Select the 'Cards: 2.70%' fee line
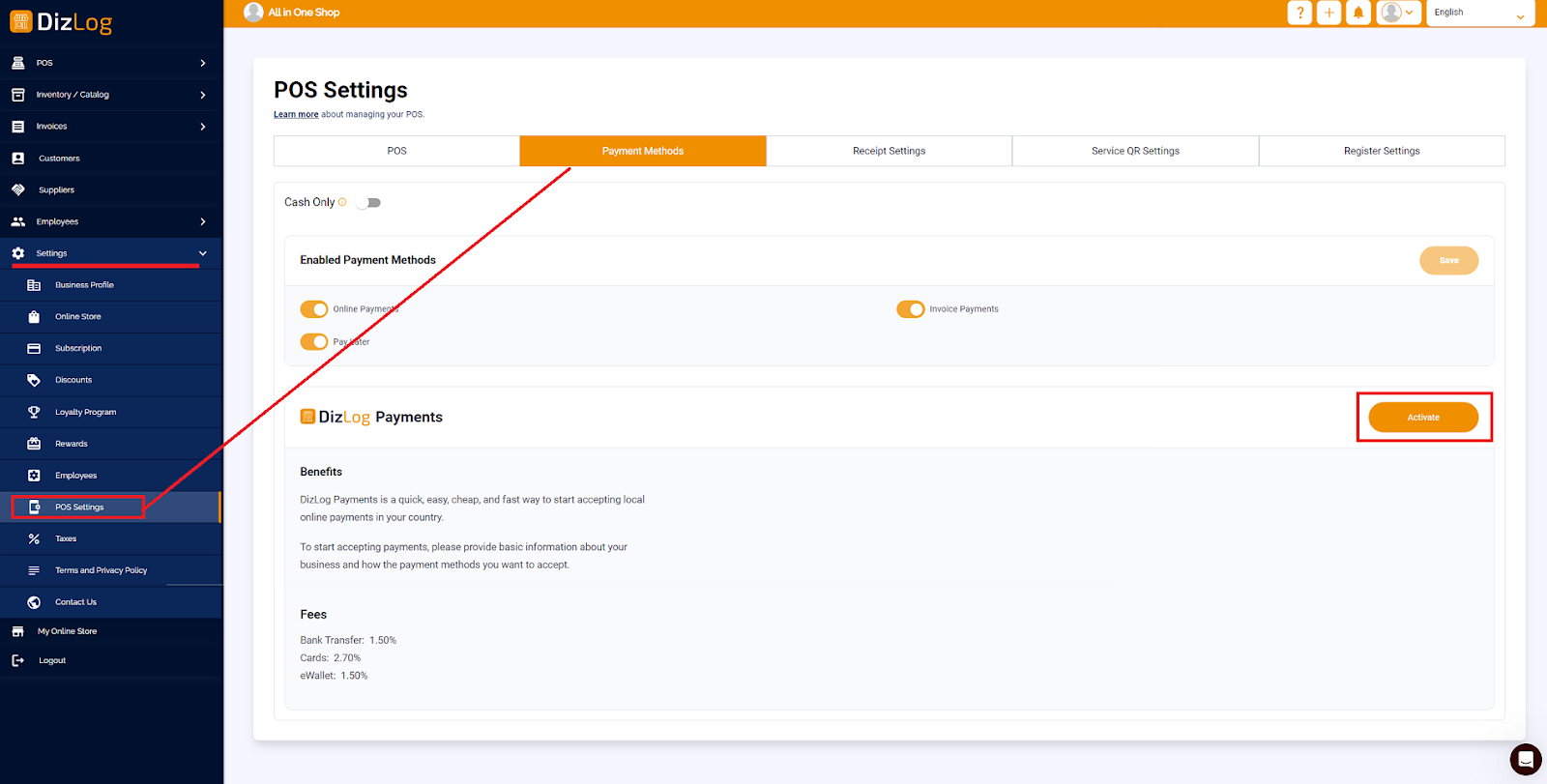Image resolution: width=1547 pixels, height=784 pixels. click(x=331, y=657)
